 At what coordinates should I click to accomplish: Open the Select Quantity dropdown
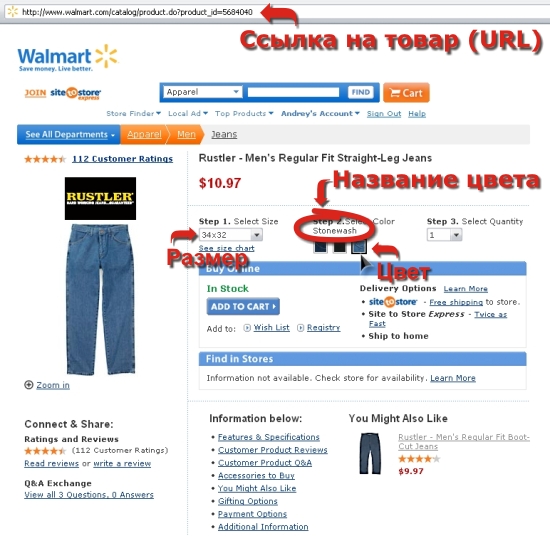click(x=444, y=235)
